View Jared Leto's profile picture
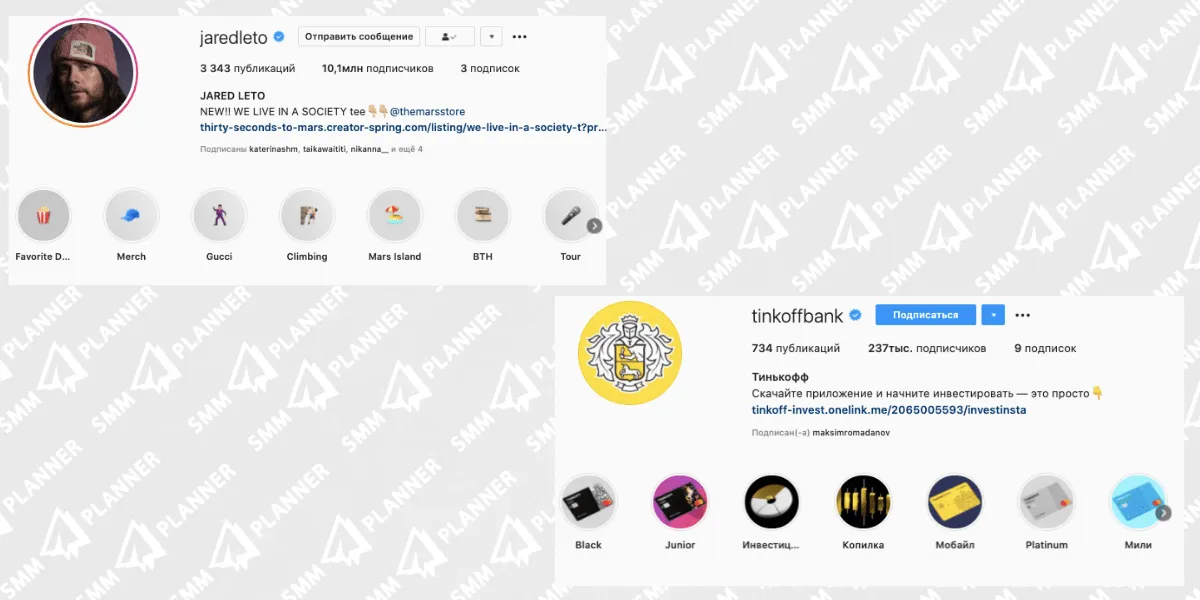The image size is (1200, 600). pos(84,73)
